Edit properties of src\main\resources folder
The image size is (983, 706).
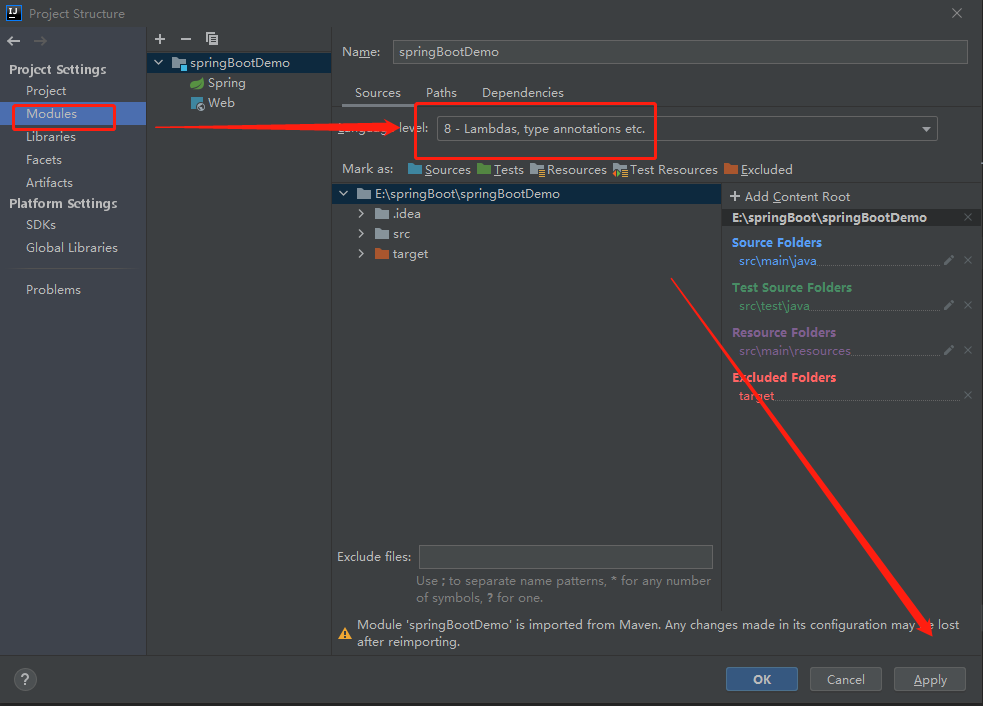(x=949, y=350)
